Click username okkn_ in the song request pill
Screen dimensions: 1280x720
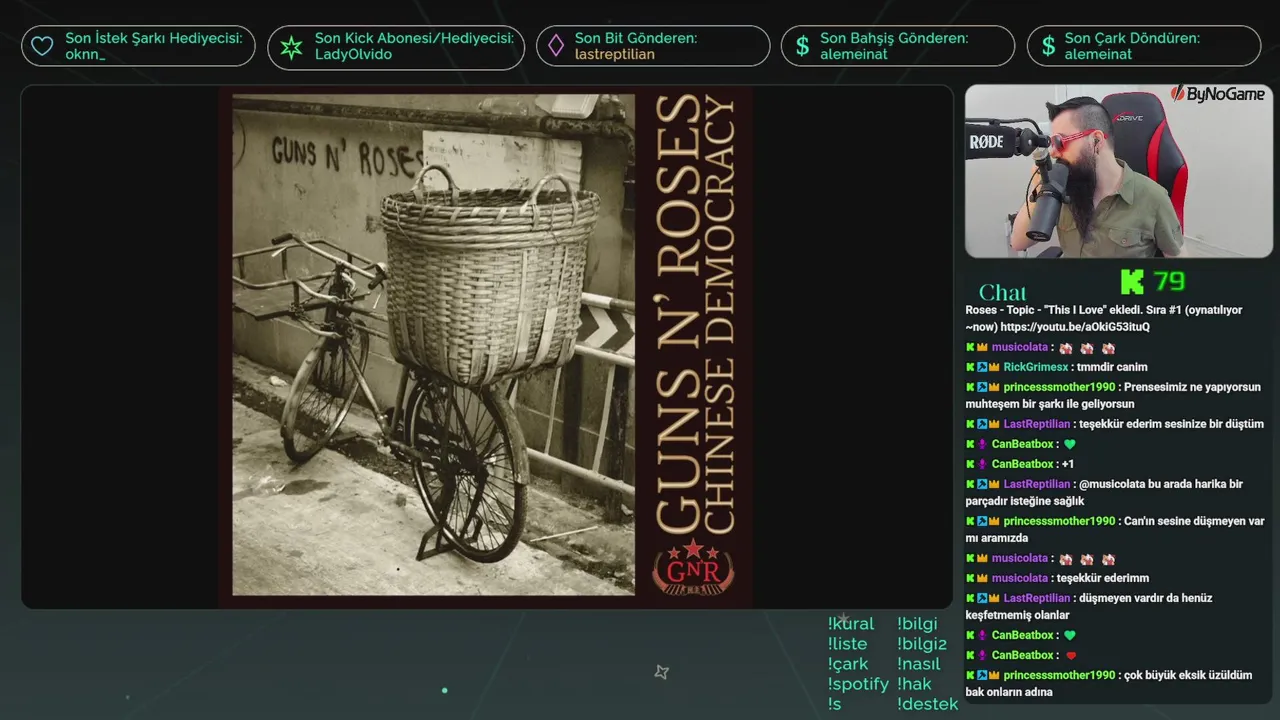coord(85,54)
